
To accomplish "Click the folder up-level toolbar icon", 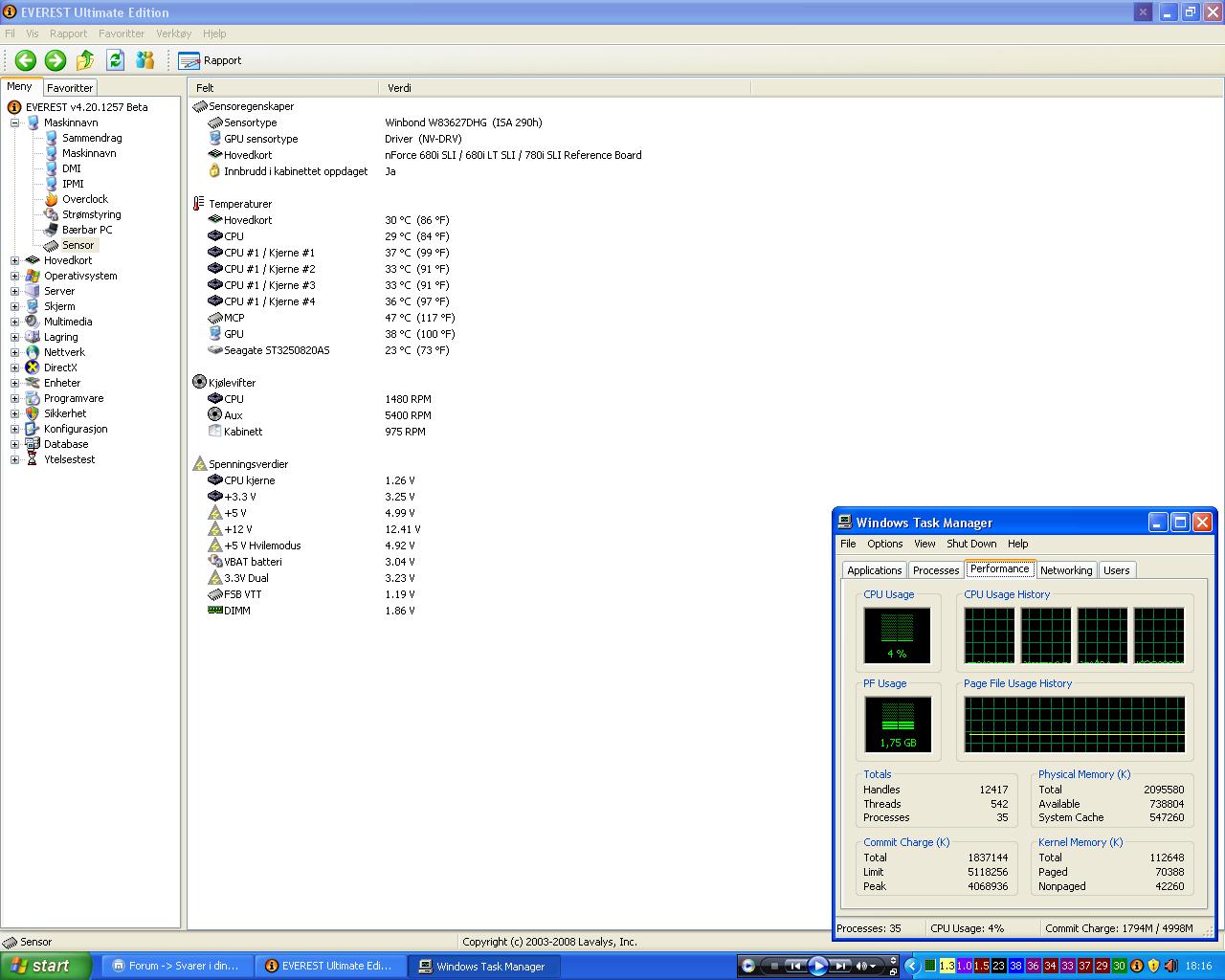I will pyautogui.click(x=85, y=60).
